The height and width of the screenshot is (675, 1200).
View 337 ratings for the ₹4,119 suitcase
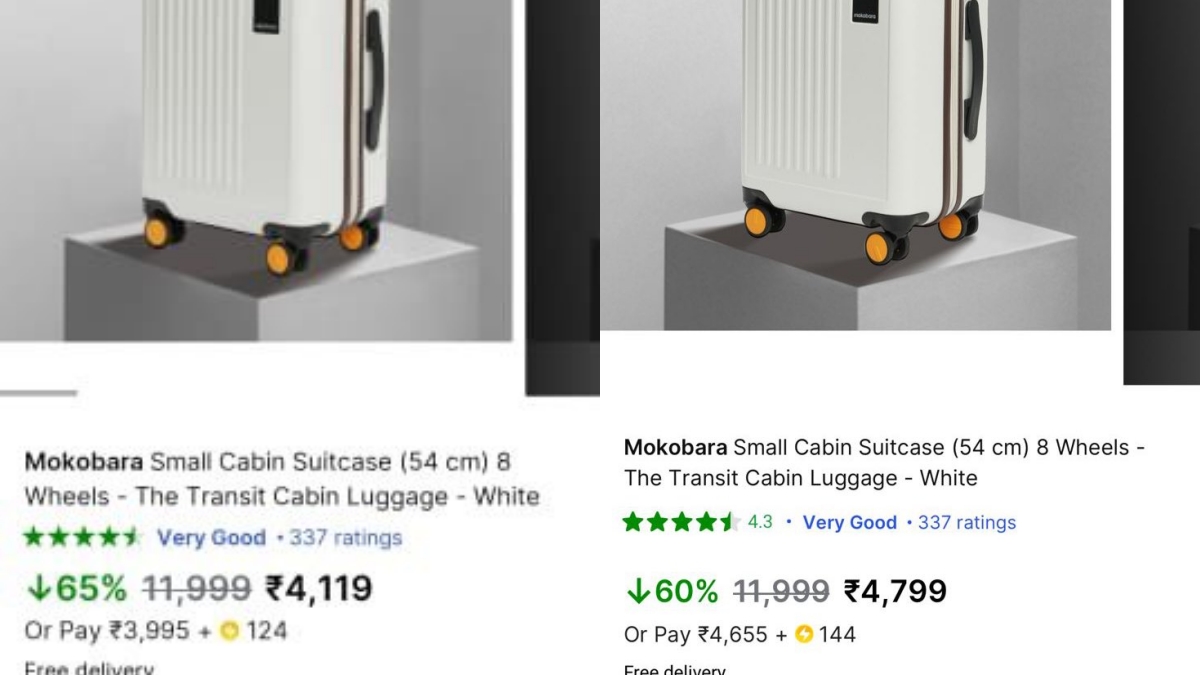(345, 538)
